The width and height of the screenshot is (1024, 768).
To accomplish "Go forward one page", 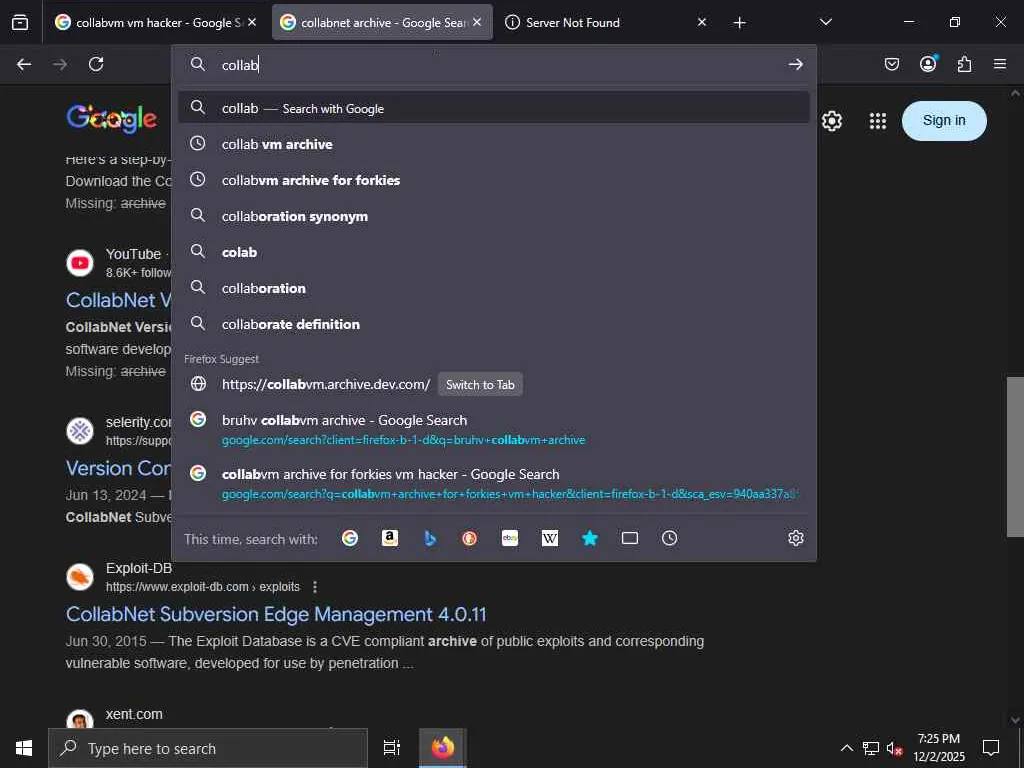I will pos(60,64).
